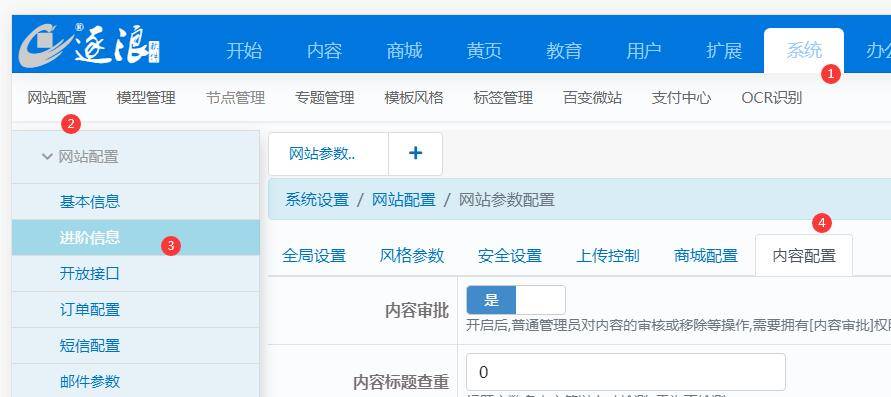Switch to 风格参数 tab

coord(411,256)
